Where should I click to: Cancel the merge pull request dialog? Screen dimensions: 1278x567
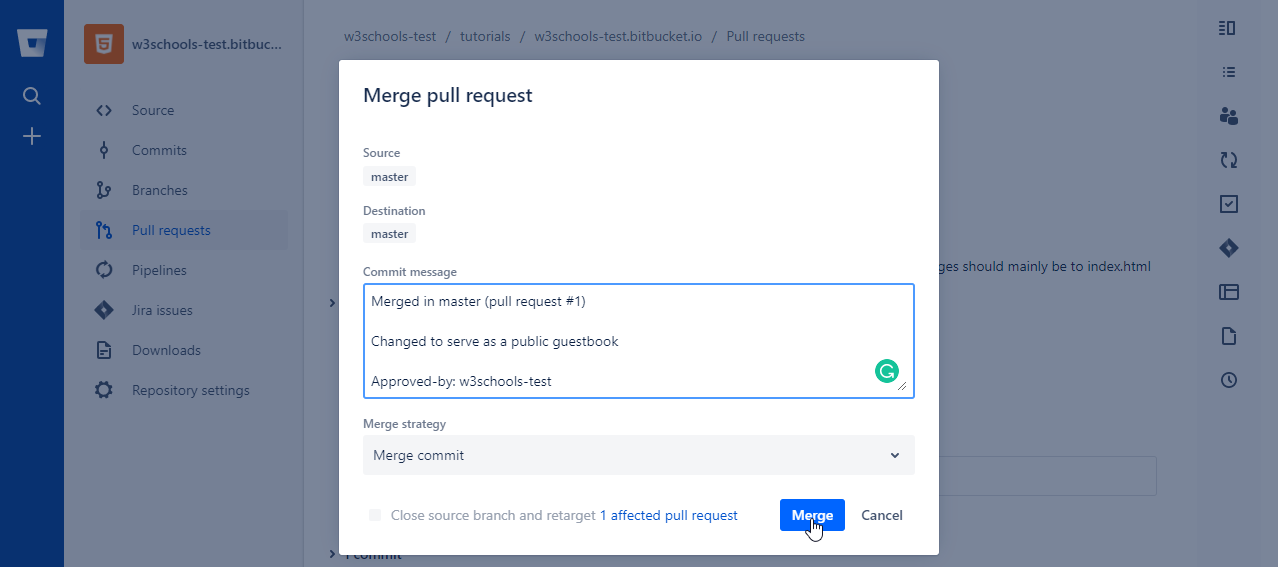[881, 515]
